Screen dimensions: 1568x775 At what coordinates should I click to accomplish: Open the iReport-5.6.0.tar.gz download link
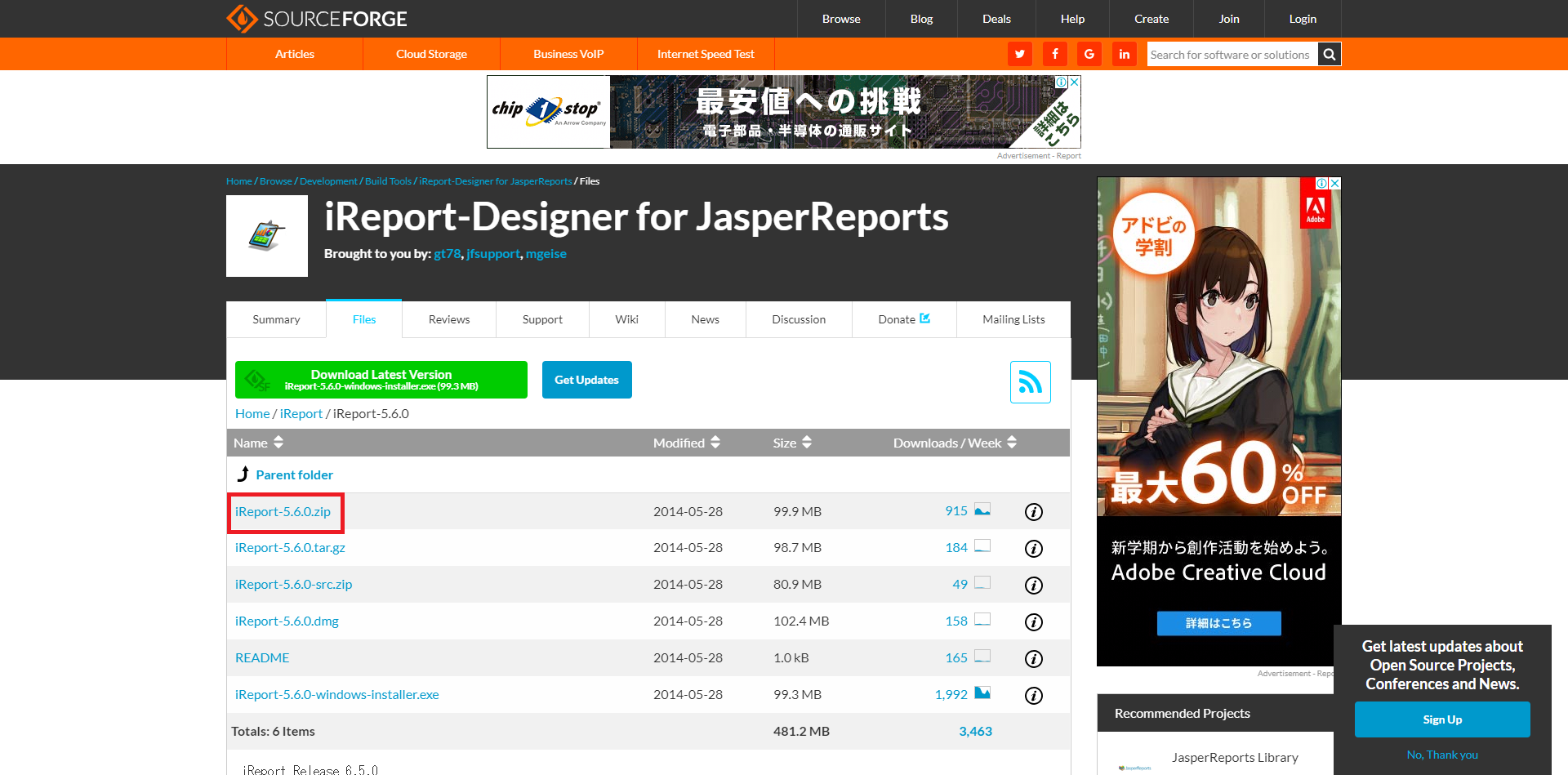click(289, 547)
